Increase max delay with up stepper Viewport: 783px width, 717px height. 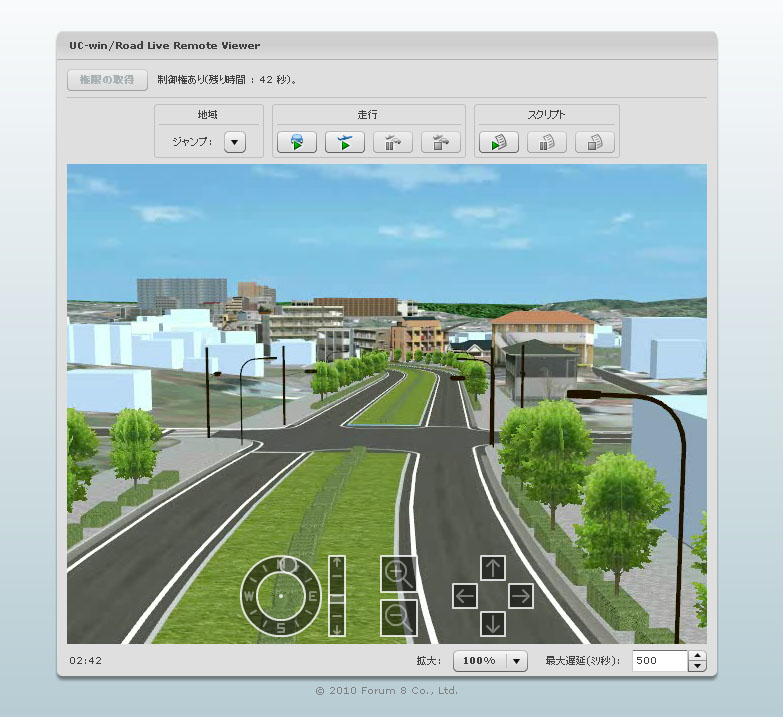[697, 656]
